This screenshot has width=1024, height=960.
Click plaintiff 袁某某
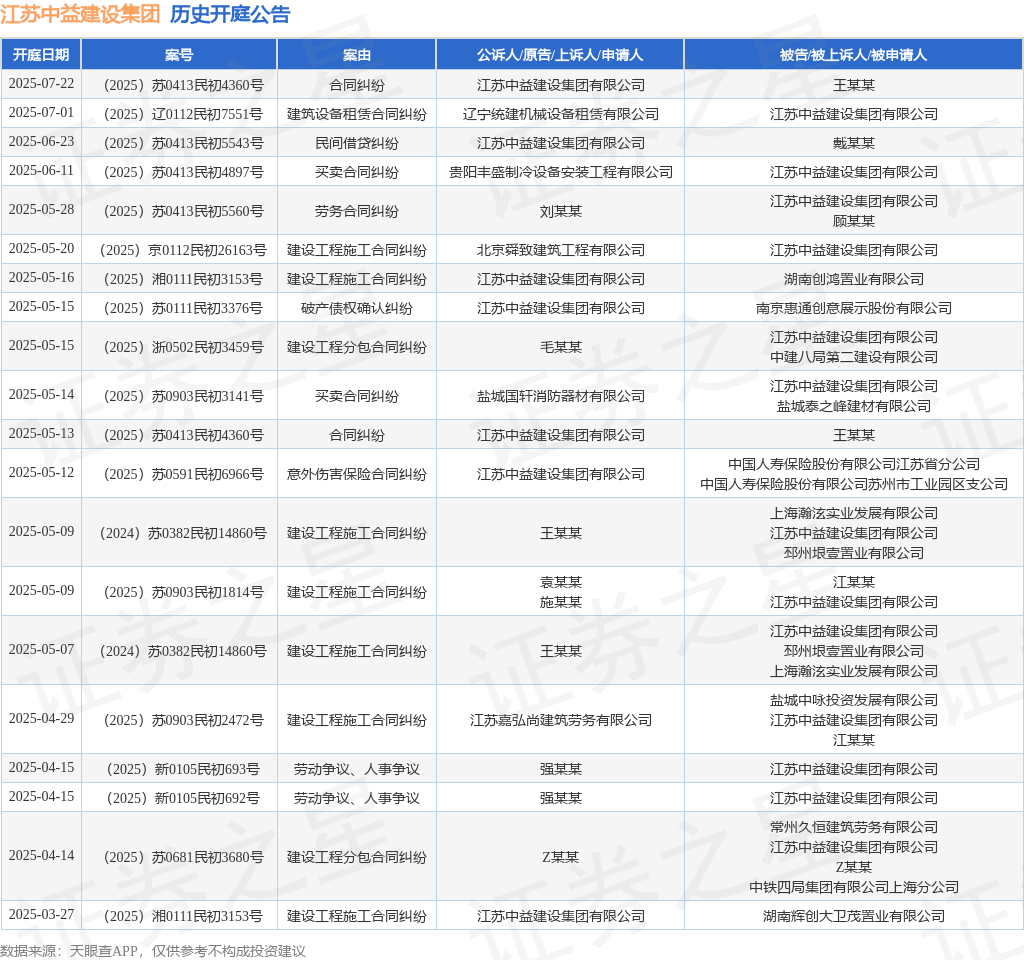point(560,583)
